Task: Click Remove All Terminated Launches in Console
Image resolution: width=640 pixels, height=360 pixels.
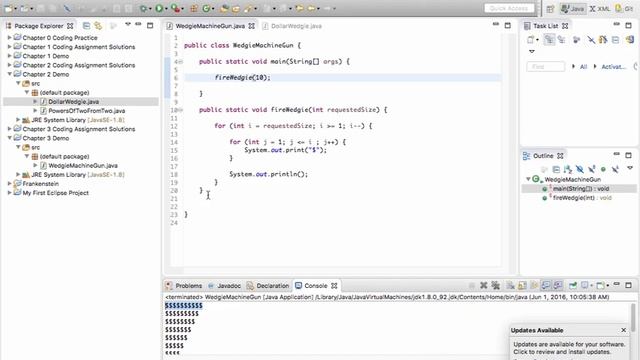Action: (496, 285)
